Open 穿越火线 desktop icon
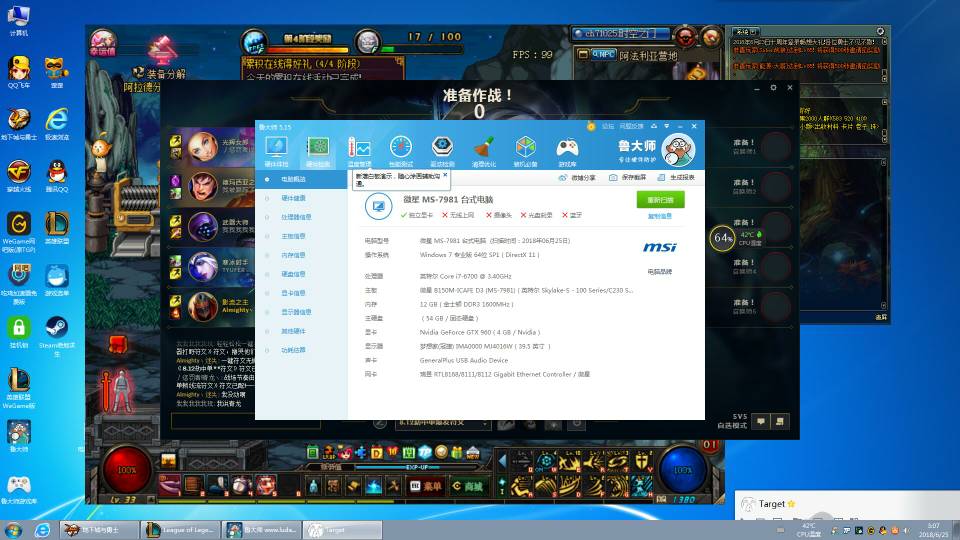960x540 pixels. pos(19,176)
